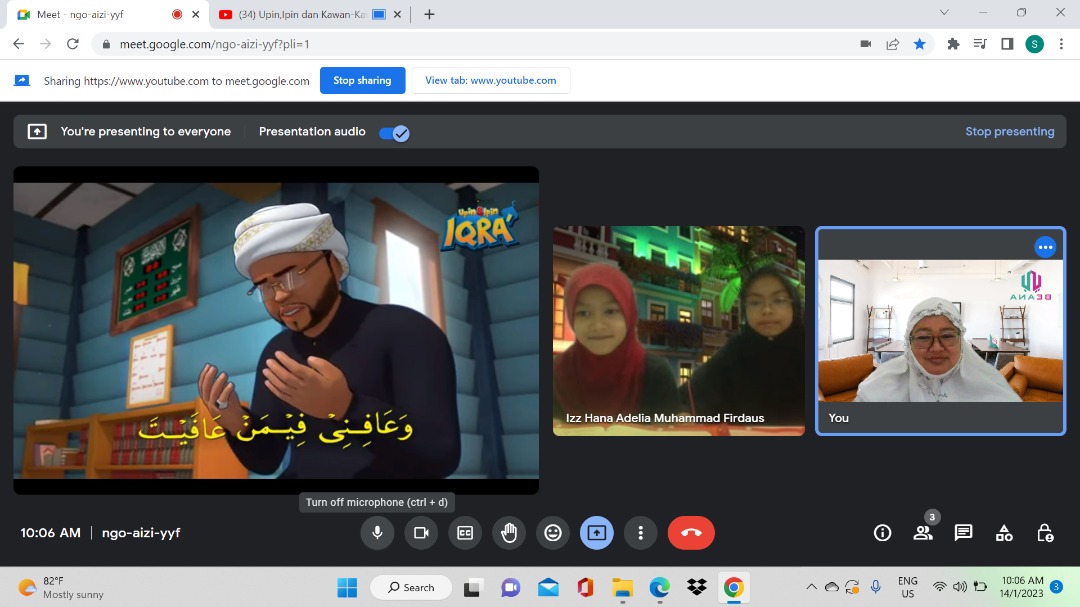Open host controls lock icon

click(x=1045, y=533)
